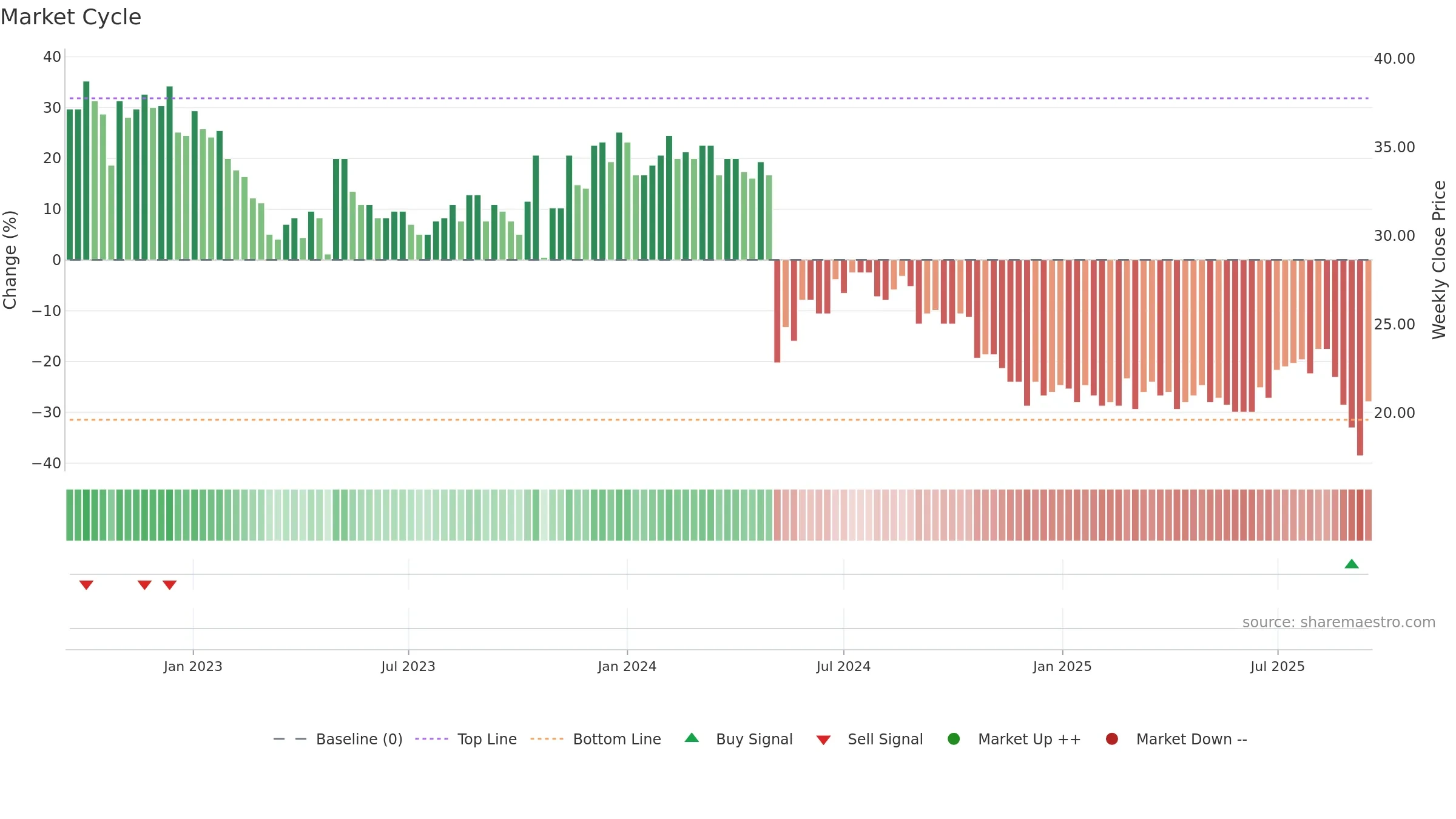Click the Change (%) axis title

click(10, 260)
